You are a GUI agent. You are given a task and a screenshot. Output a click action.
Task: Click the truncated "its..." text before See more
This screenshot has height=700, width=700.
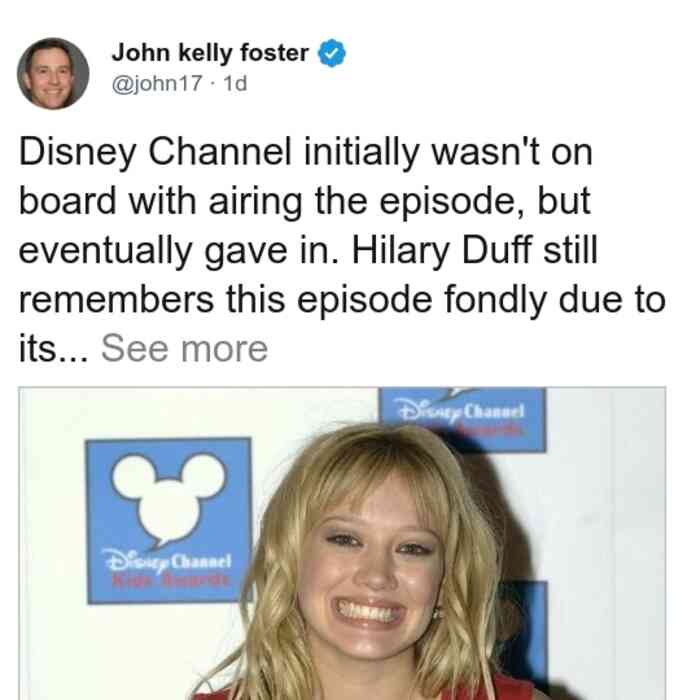(54, 349)
